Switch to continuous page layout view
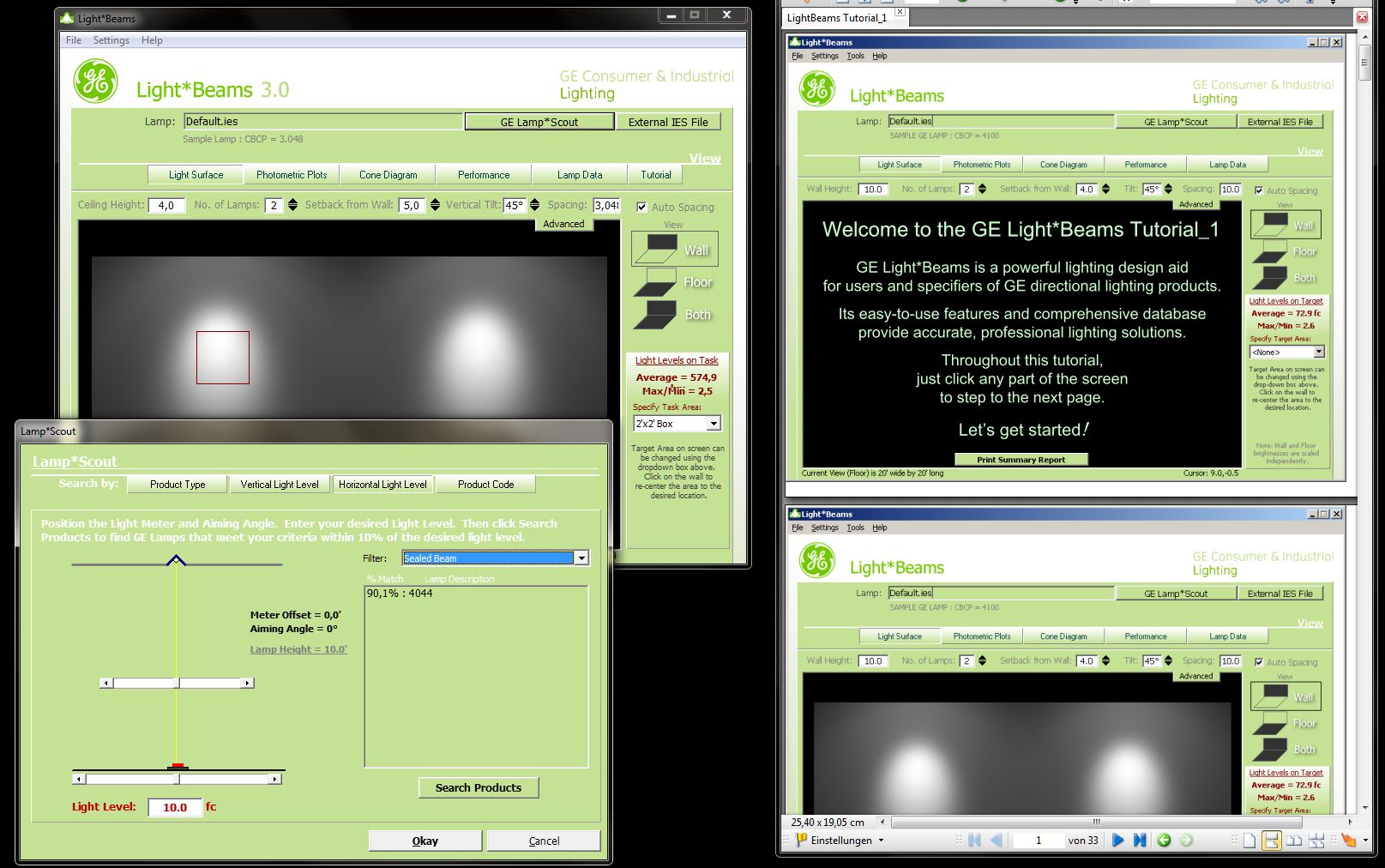Screen dimensions: 1385x868 (x=1272, y=841)
